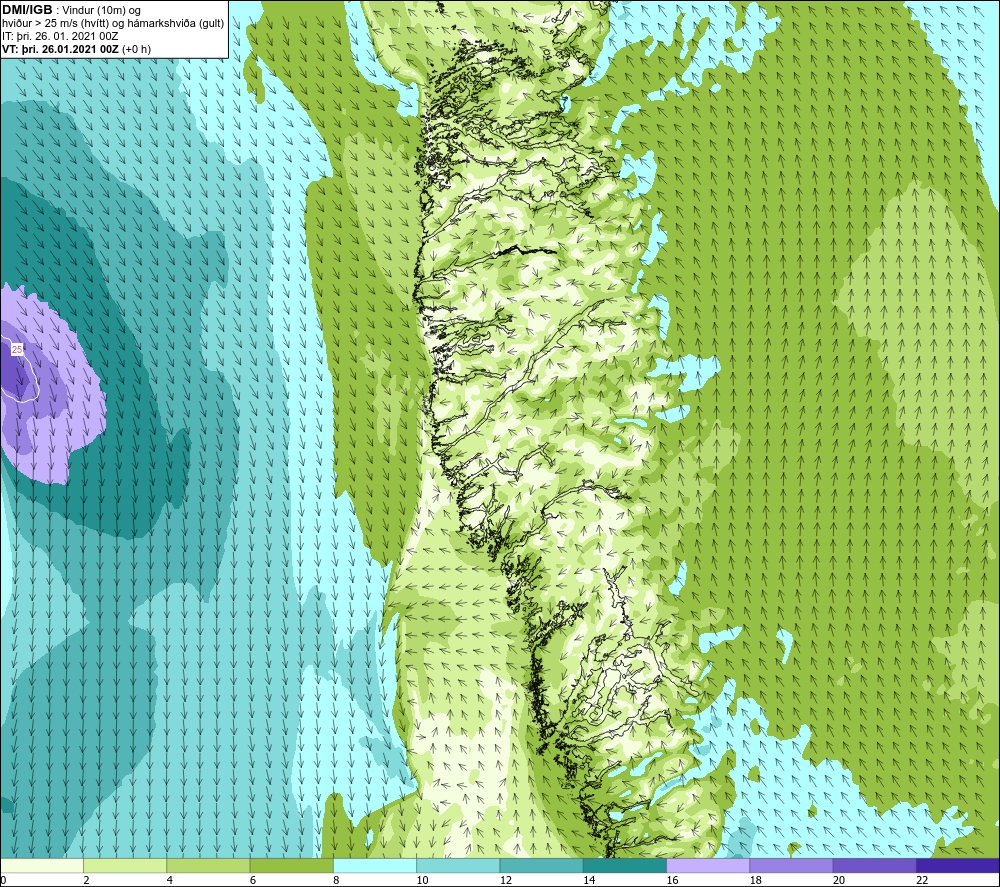Click the "6" legend scale label
The height and width of the screenshot is (887, 1000).
click(x=253, y=880)
